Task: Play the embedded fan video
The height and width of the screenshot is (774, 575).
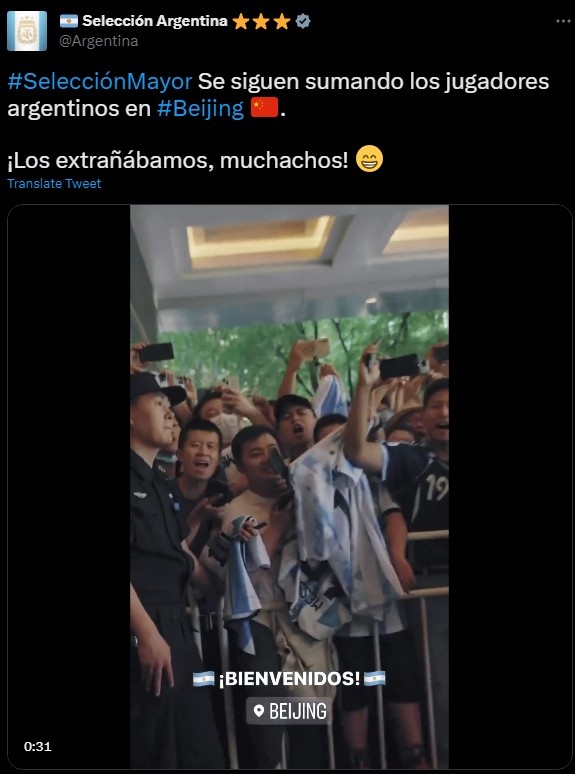Action: click(290, 487)
